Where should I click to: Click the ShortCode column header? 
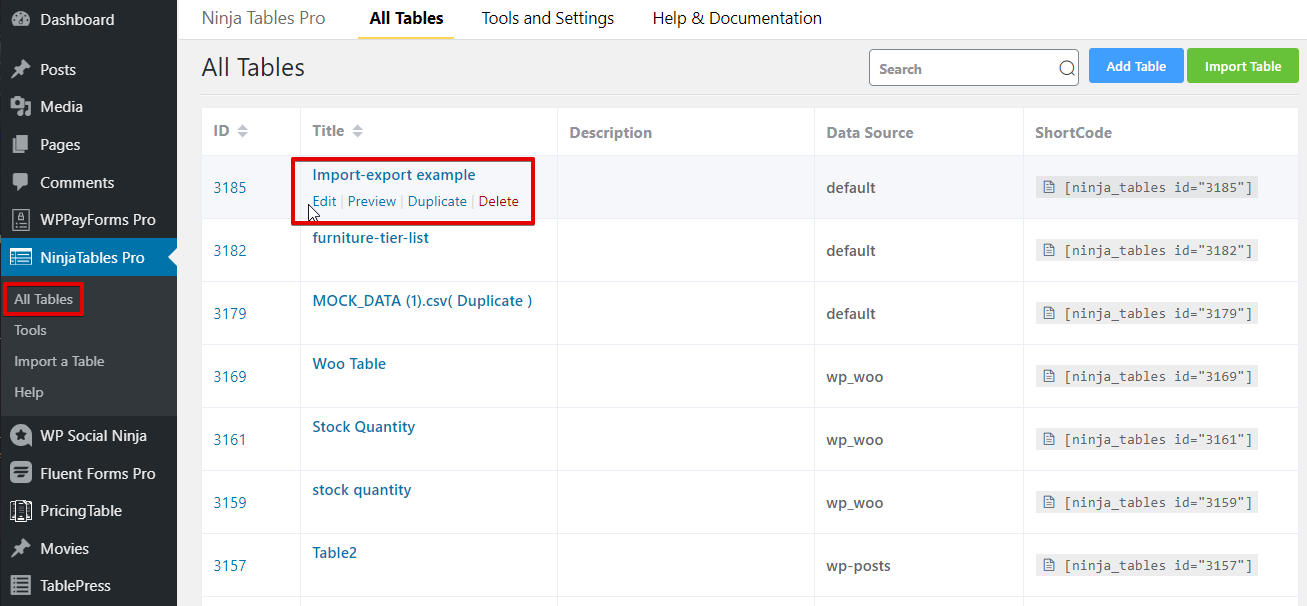pyautogui.click(x=1073, y=132)
